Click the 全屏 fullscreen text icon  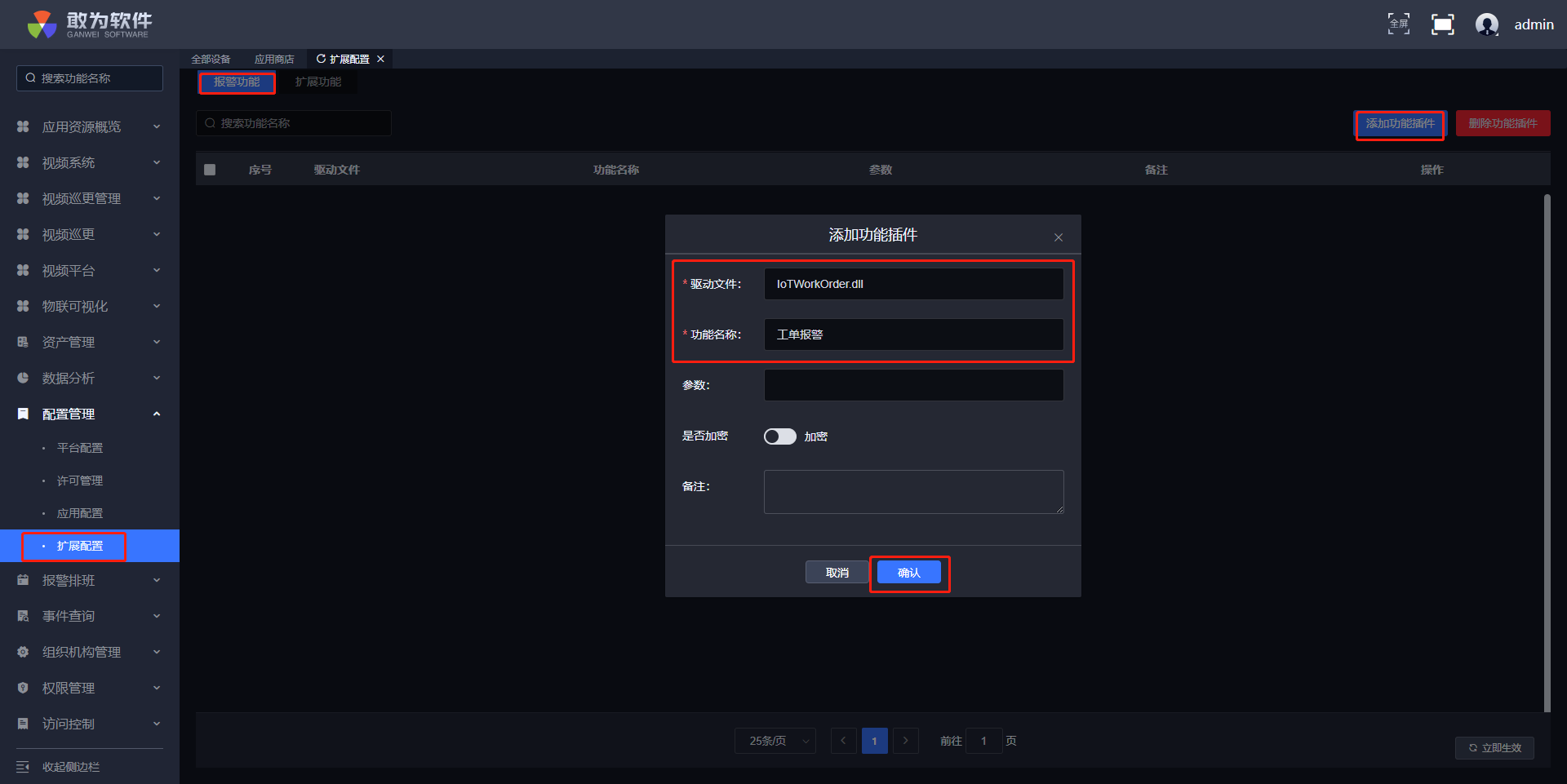pos(1399,24)
